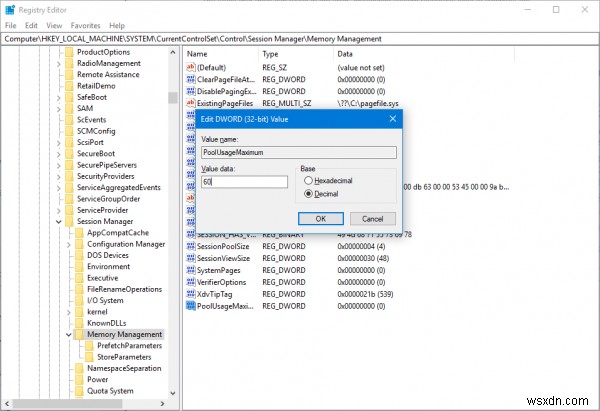The height and width of the screenshot is (411, 600).
Task: Expand the SafeBoot tree node
Action: [59, 98]
